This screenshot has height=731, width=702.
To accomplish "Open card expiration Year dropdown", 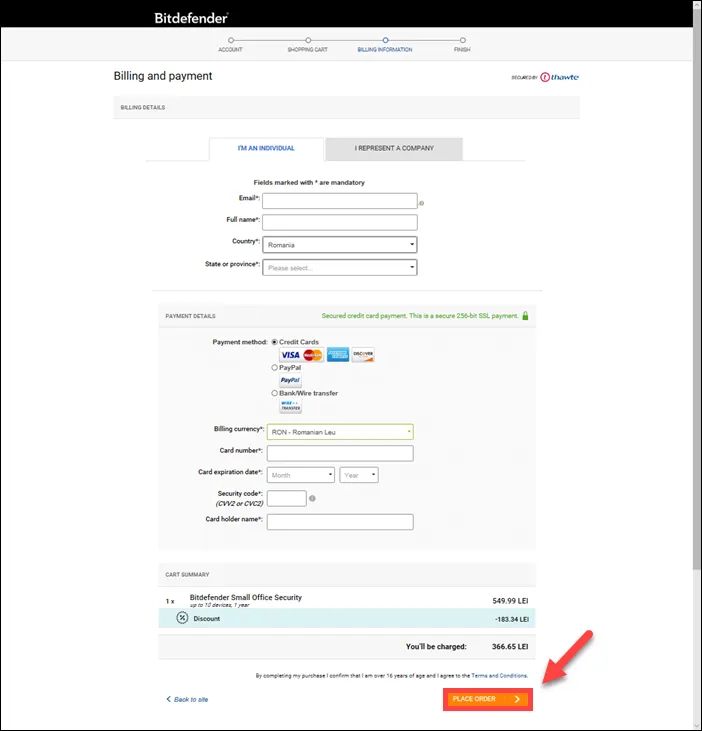I will (359, 475).
